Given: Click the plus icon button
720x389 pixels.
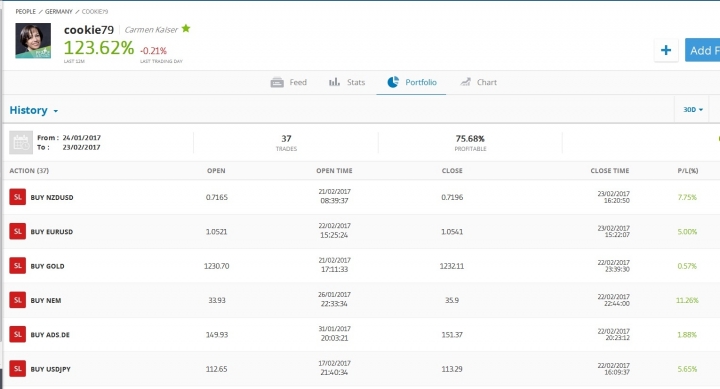Looking at the screenshot, I should (x=666, y=50).
